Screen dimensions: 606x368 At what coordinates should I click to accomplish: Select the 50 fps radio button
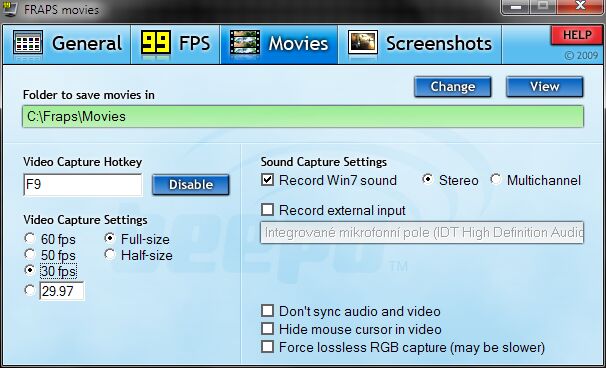[30, 254]
